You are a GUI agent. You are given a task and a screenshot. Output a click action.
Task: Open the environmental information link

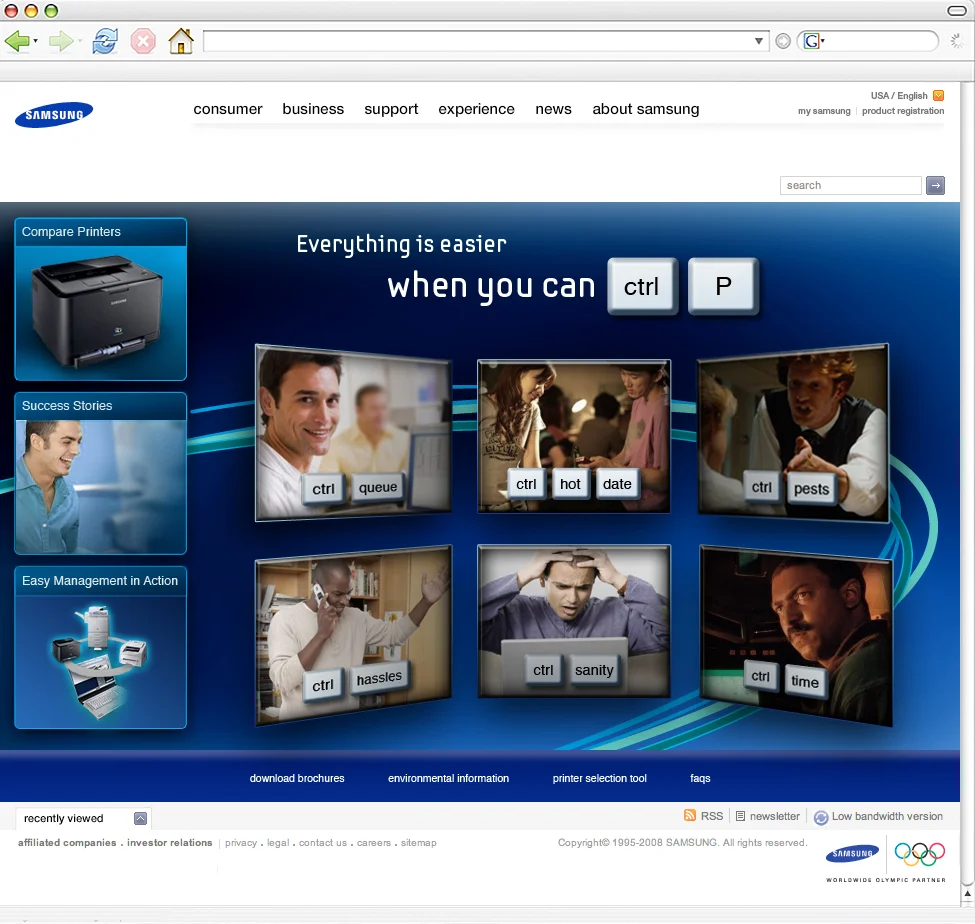tap(448, 778)
